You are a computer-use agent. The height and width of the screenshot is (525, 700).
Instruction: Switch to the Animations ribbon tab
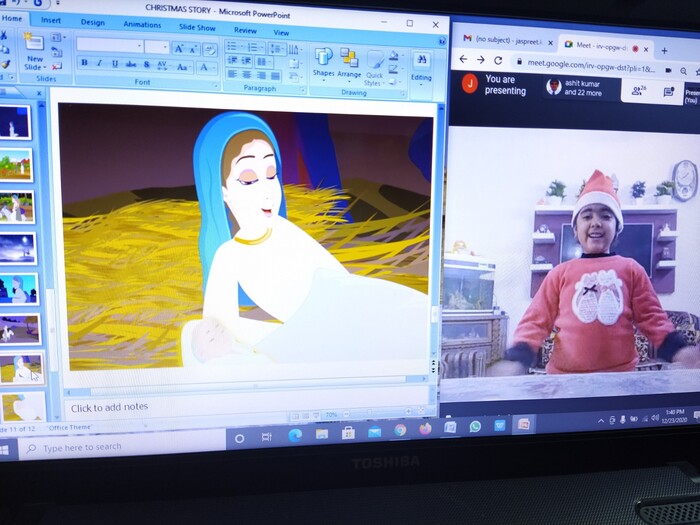click(142, 25)
